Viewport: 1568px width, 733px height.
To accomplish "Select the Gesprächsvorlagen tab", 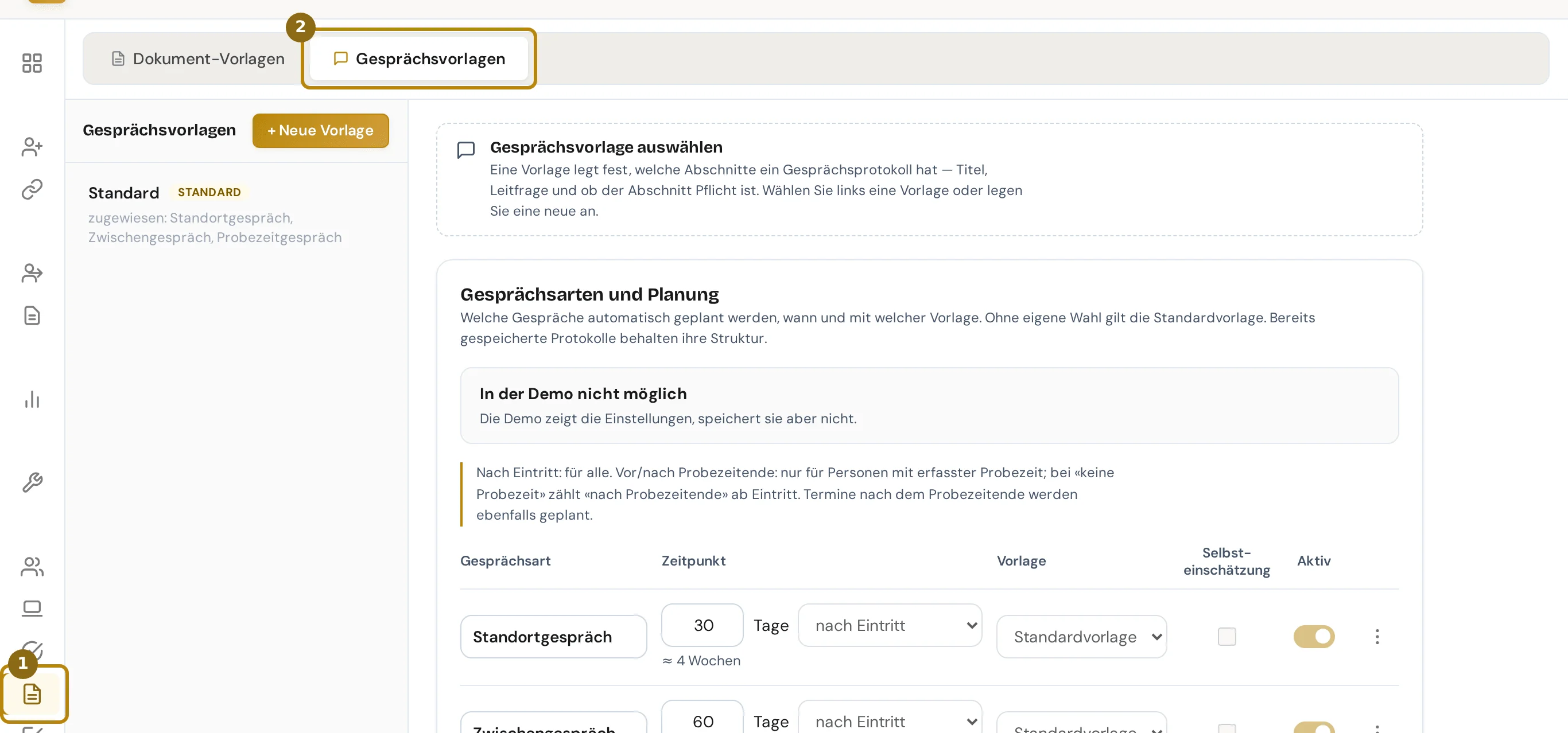I will tap(419, 59).
